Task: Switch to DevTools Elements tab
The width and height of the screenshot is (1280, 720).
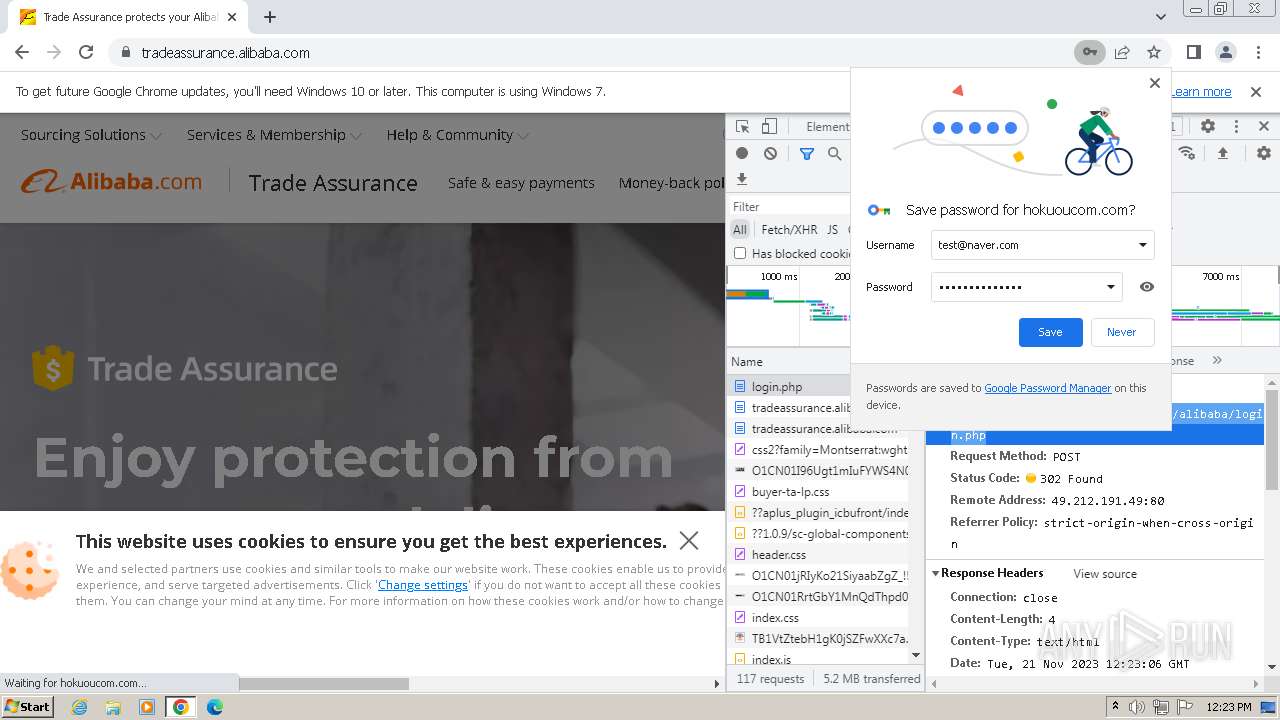Action: coord(828,127)
